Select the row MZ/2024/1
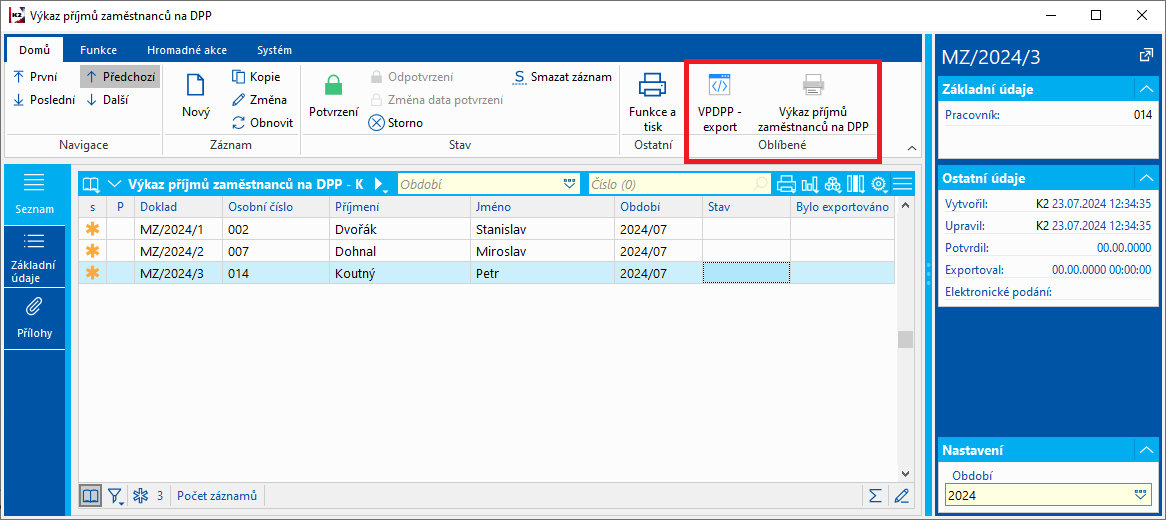Image resolution: width=1166 pixels, height=520 pixels. [487, 228]
